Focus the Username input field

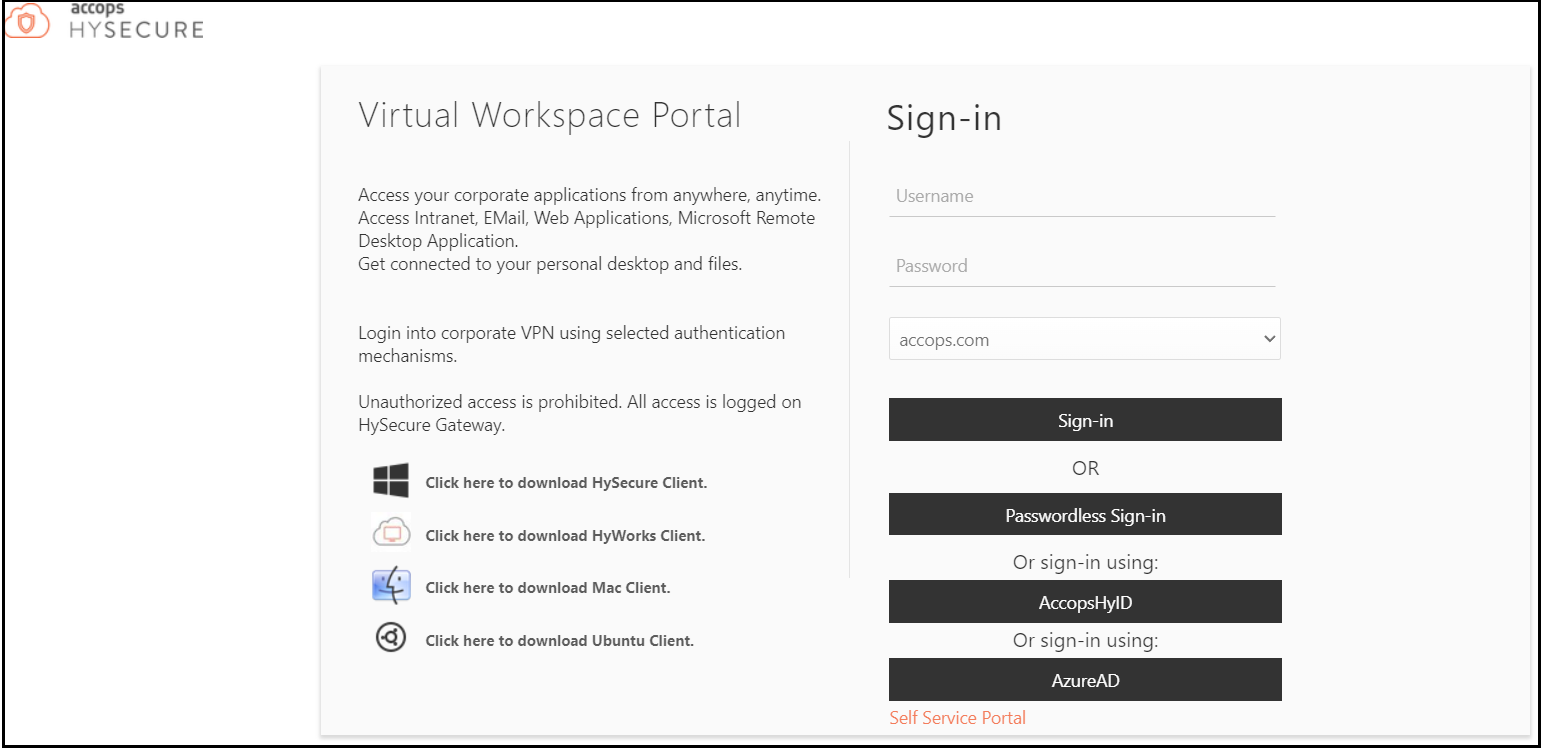click(1082, 197)
